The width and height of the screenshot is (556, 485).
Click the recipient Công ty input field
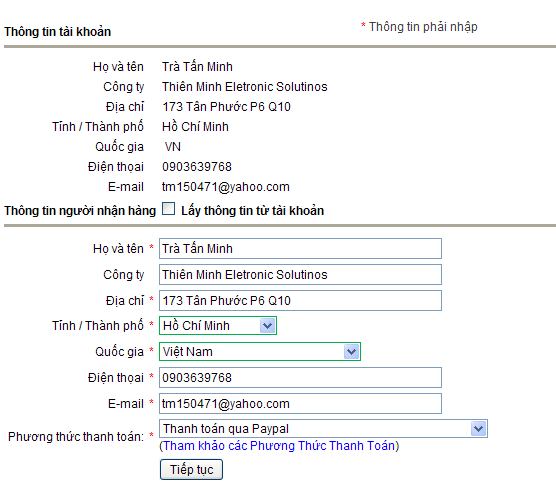pos(300,274)
